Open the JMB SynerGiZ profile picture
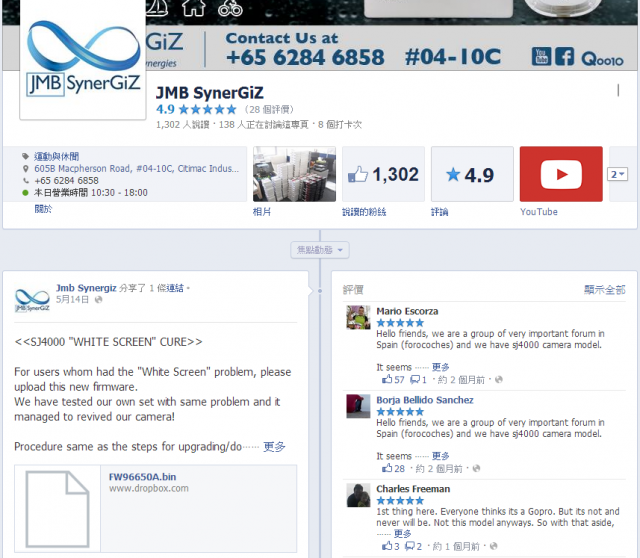This screenshot has height=558, width=640. click(x=83, y=59)
